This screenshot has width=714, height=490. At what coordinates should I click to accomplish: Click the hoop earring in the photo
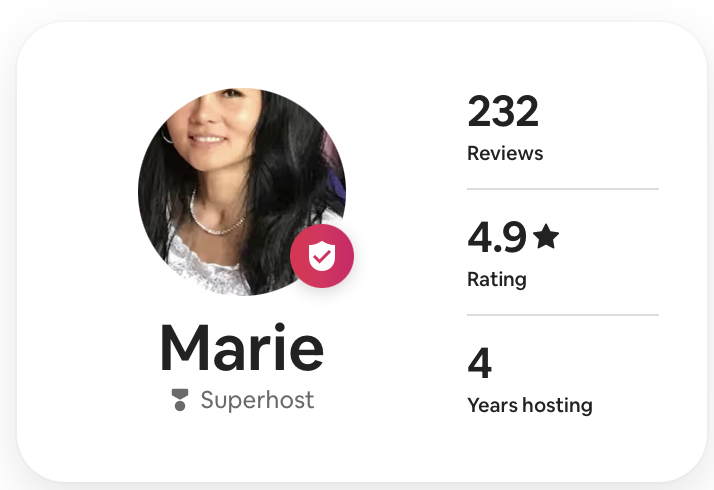167,135
